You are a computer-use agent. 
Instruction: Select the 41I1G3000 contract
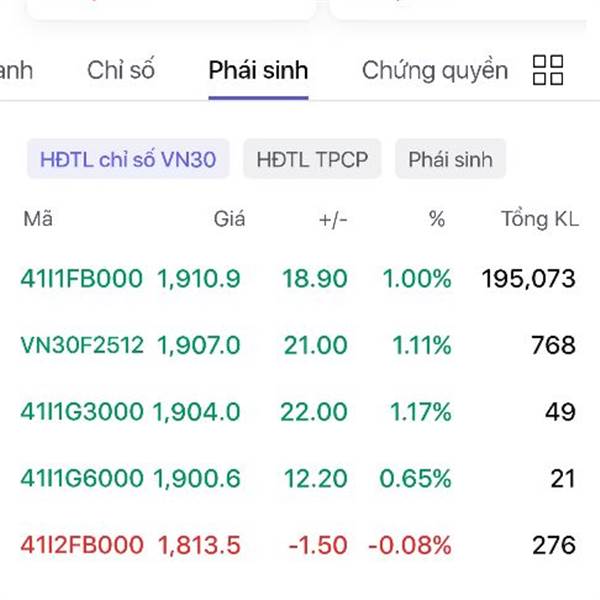click(x=82, y=412)
